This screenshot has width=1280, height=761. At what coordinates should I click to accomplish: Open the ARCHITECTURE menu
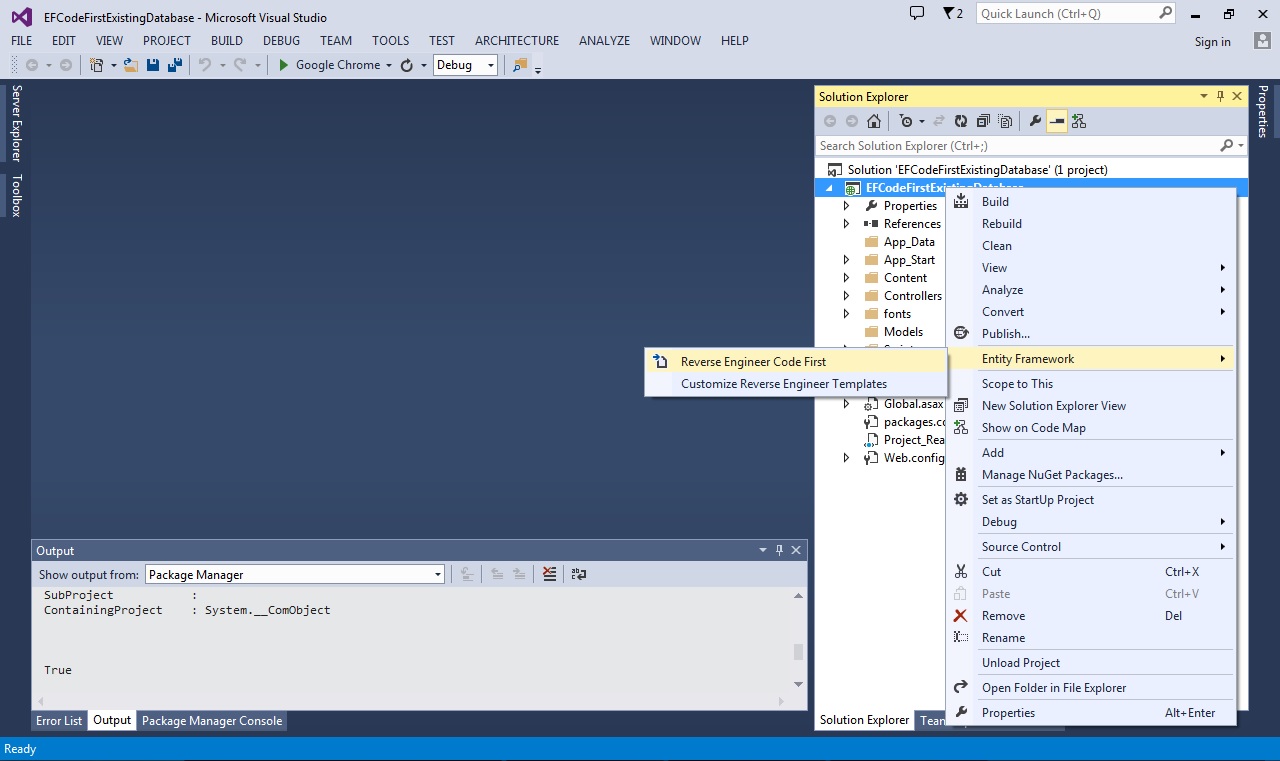coord(517,41)
